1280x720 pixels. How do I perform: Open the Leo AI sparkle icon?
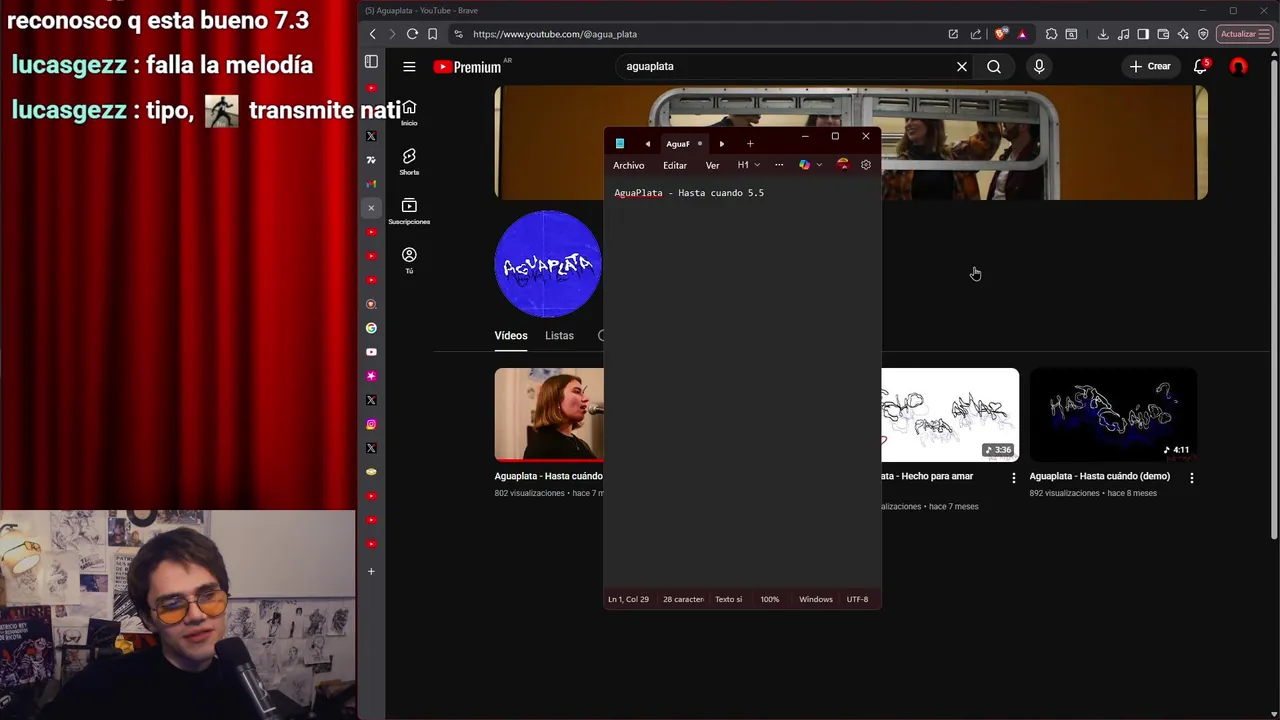tap(1183, 34)
